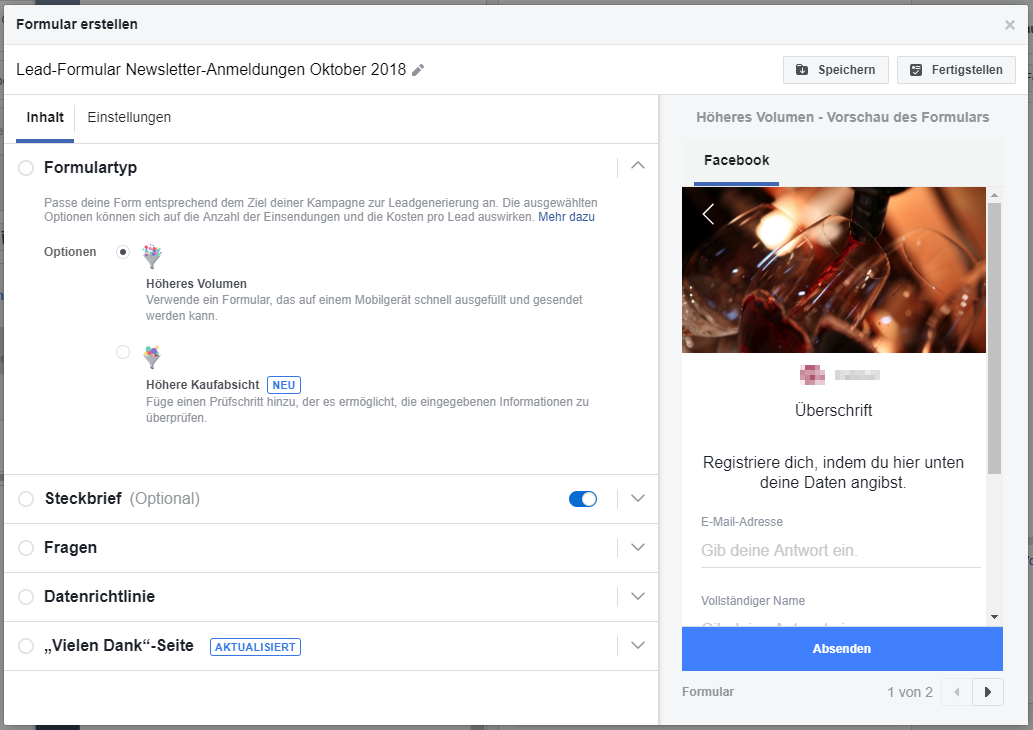The width and height of the screenshot is (1033, 730).
Task: Click the Datenrichtlinie heading
Action: coord(99,596)
